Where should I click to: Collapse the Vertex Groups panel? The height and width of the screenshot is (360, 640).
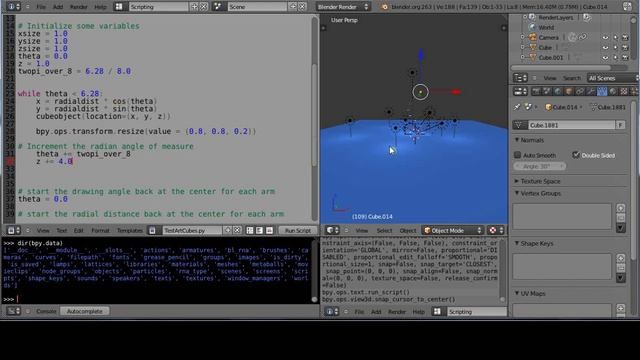tap(517, 193)
